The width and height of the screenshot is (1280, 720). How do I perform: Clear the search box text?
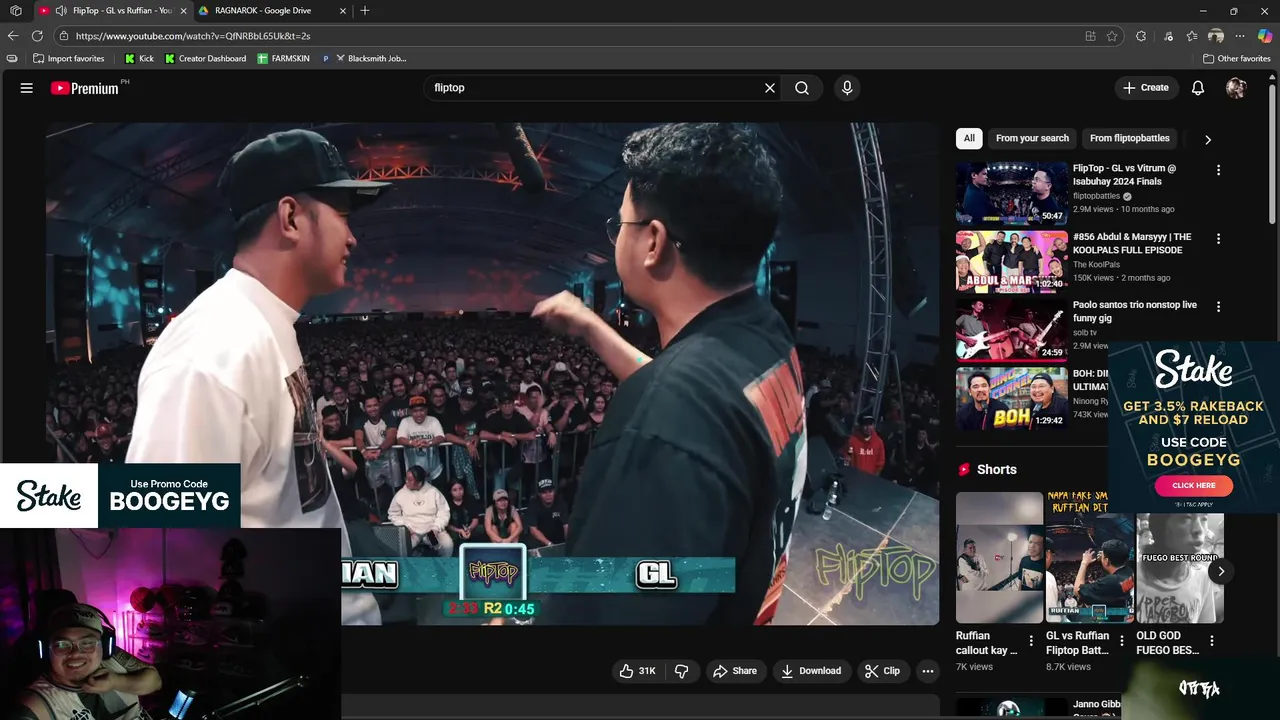pyautogui.click(x=770, y=88)
